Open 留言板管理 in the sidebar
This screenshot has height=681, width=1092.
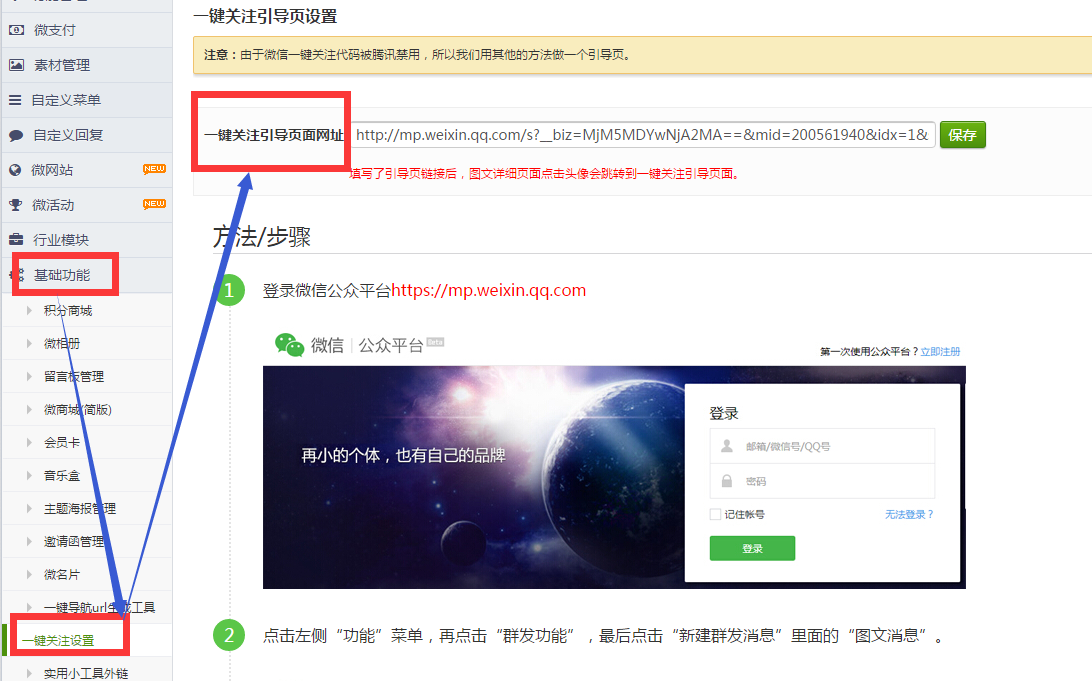click(73, 377)
